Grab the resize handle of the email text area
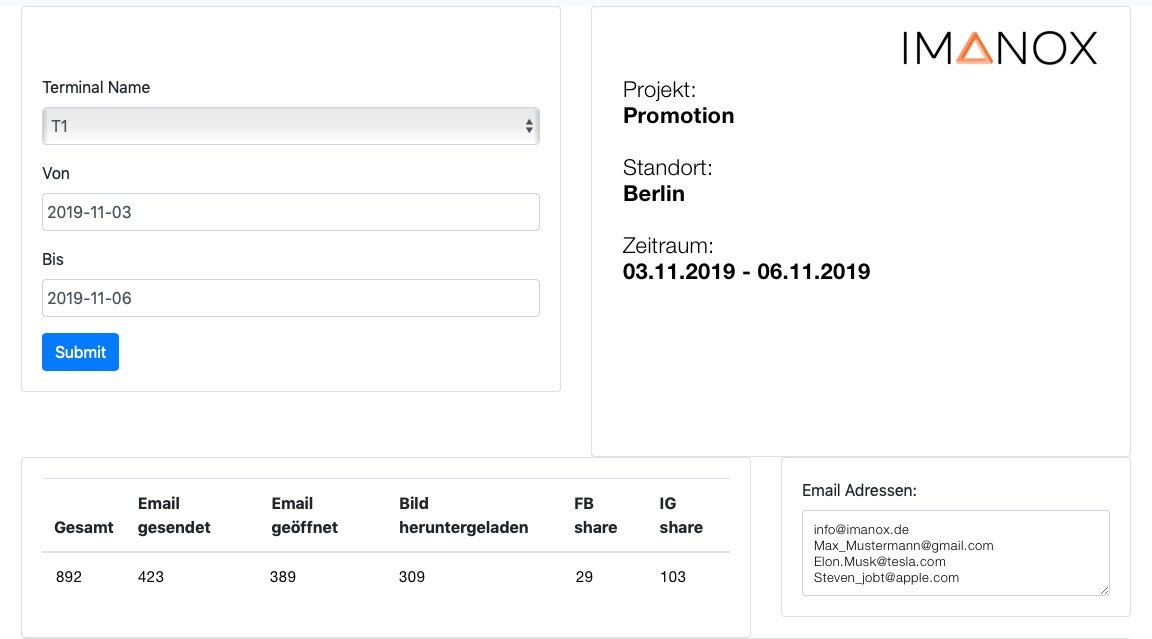Screen dimensions: 1152x639 click(x=1104, y=590)
